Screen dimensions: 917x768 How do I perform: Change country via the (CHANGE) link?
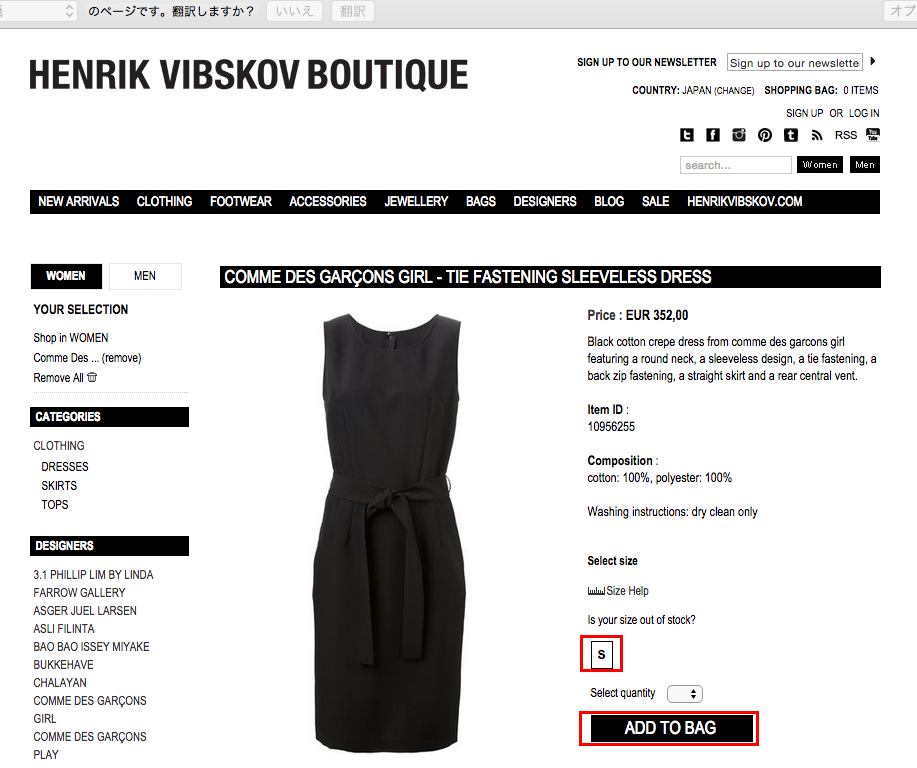click(734, 91)
